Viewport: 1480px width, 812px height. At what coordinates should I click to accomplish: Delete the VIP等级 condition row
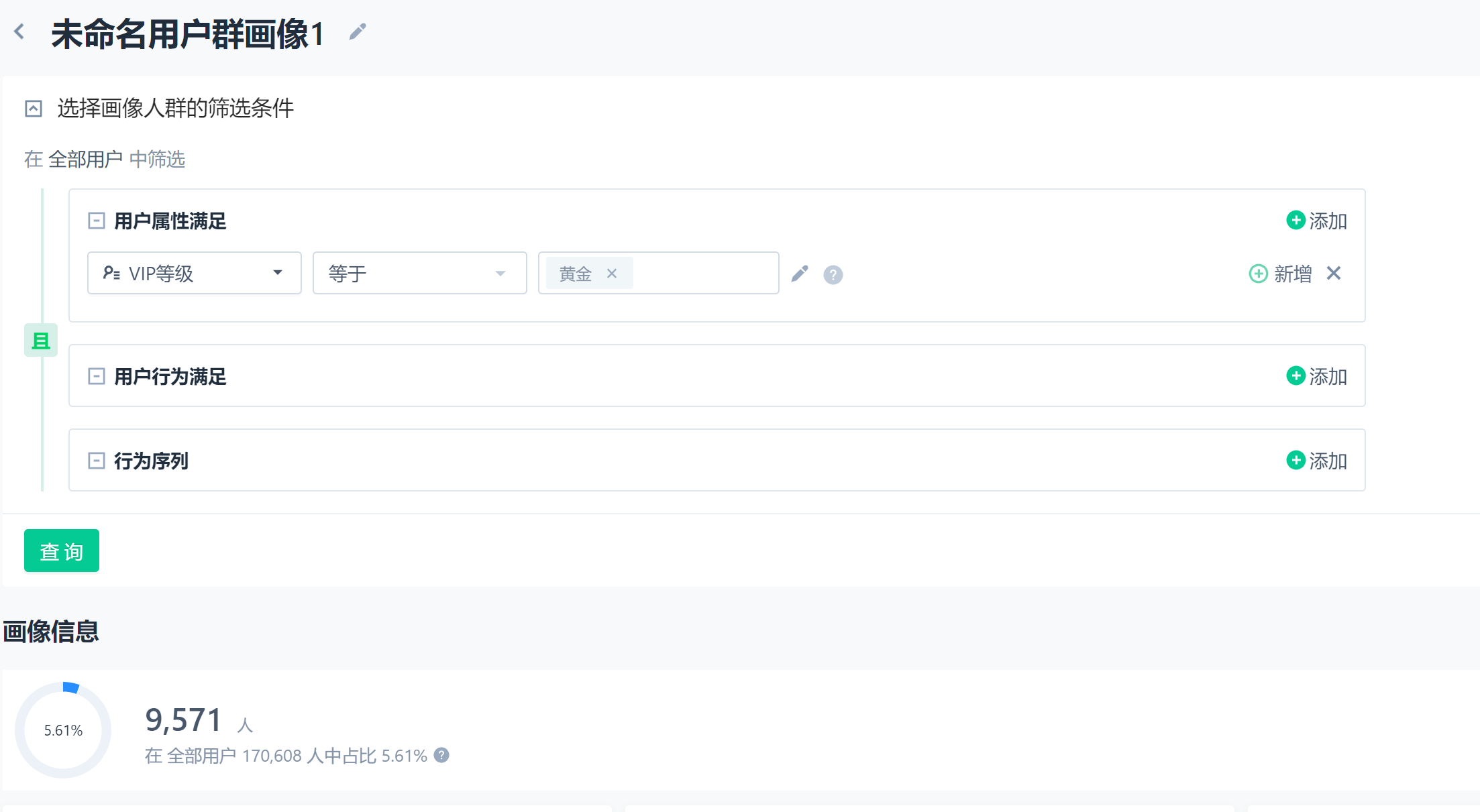point(1334,273)
